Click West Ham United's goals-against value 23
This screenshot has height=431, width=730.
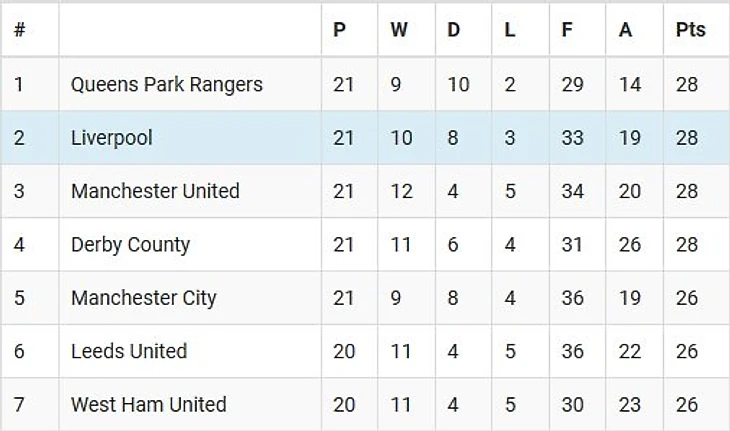(629, 405)
